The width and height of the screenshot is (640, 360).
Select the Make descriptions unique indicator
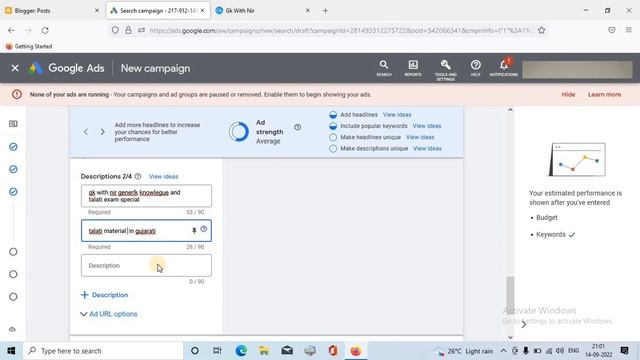point(333,149)
